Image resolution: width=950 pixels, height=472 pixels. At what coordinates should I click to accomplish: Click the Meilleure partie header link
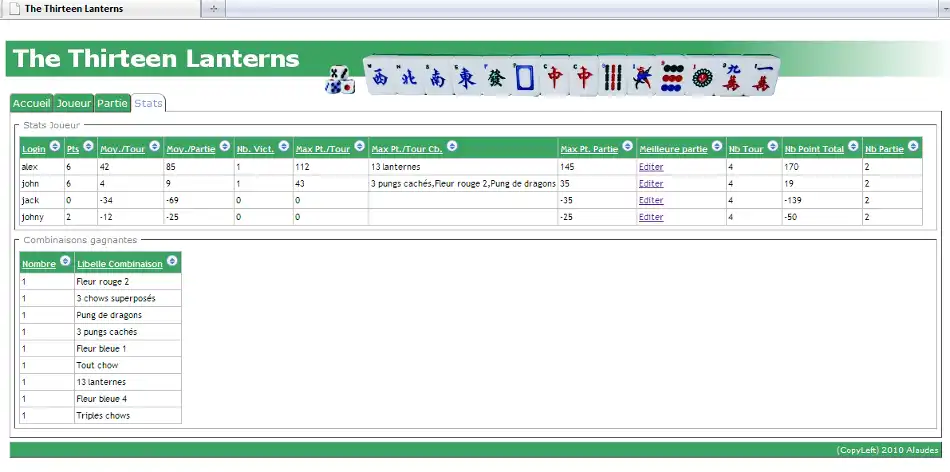(673, 149)
